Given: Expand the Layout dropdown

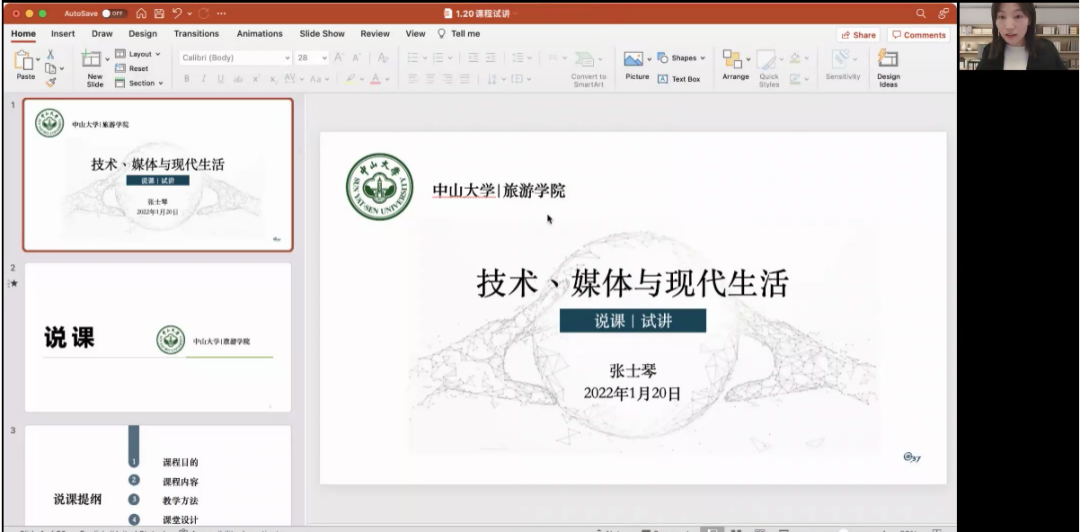Looking at the screenshot, I should [x=138, y=54].
